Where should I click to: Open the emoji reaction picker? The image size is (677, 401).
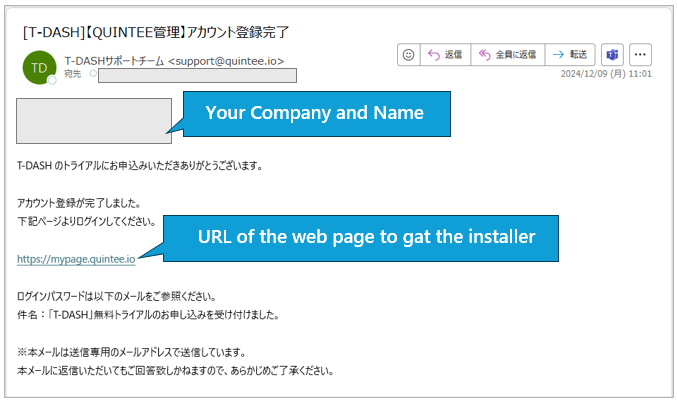(408, 54)
